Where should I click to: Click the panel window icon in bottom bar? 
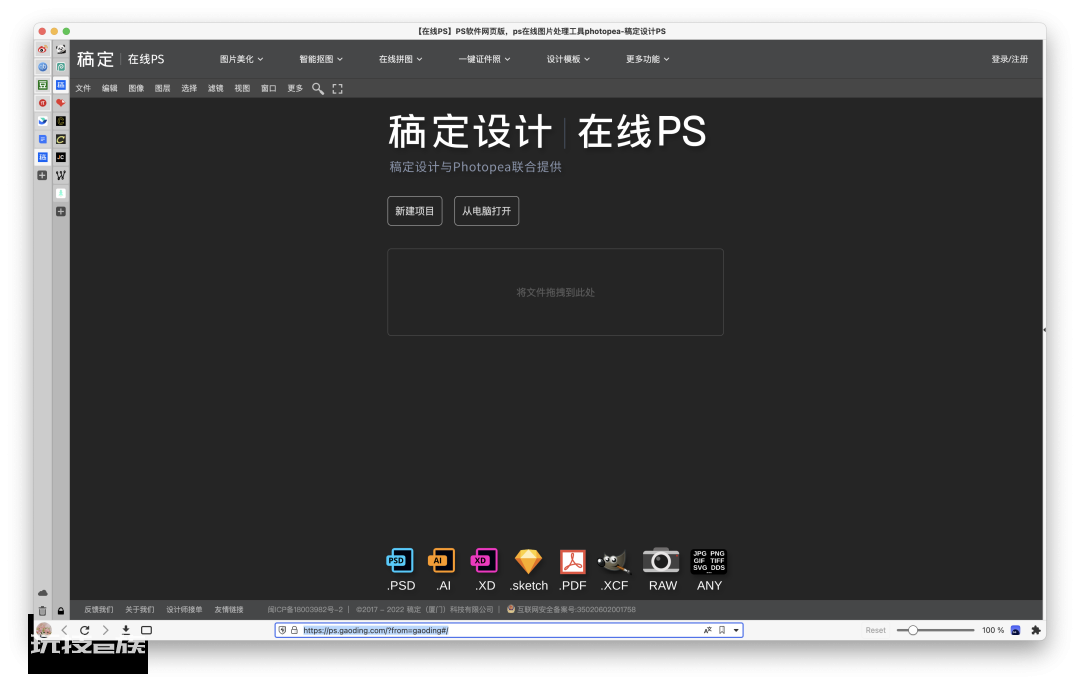[x=147, y=630]
